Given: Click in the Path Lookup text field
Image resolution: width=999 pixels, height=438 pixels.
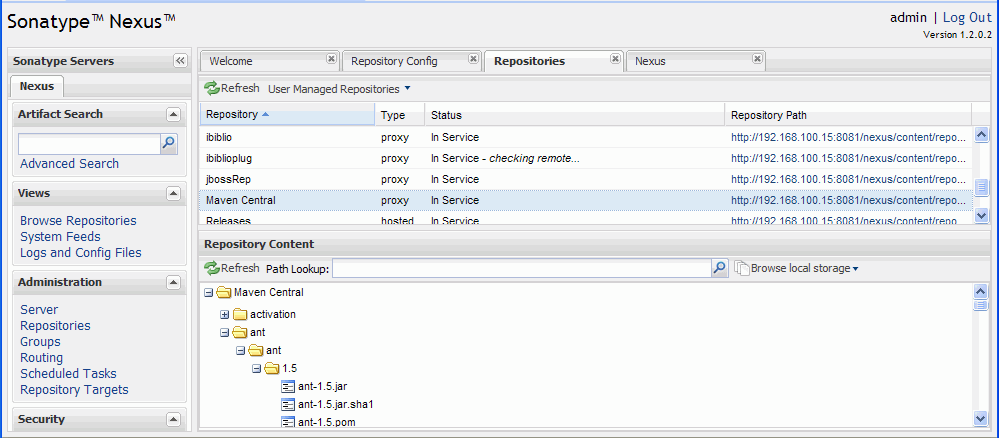Looking at the screenshot, I should point(520,268).
